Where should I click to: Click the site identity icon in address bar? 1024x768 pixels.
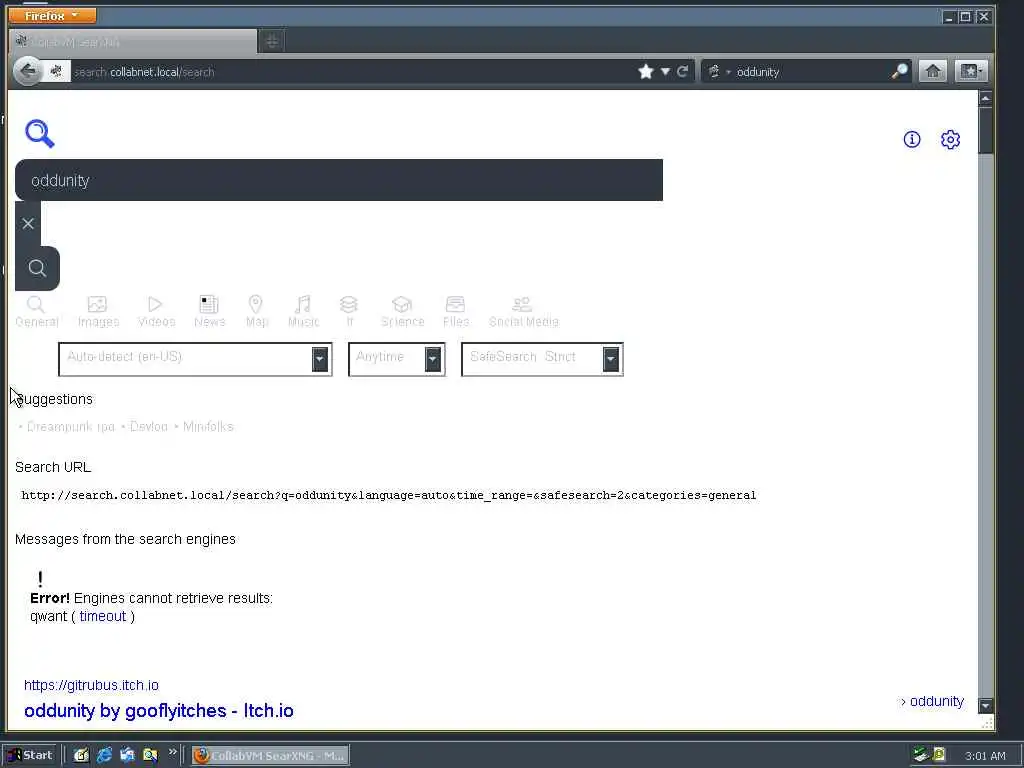57,71
